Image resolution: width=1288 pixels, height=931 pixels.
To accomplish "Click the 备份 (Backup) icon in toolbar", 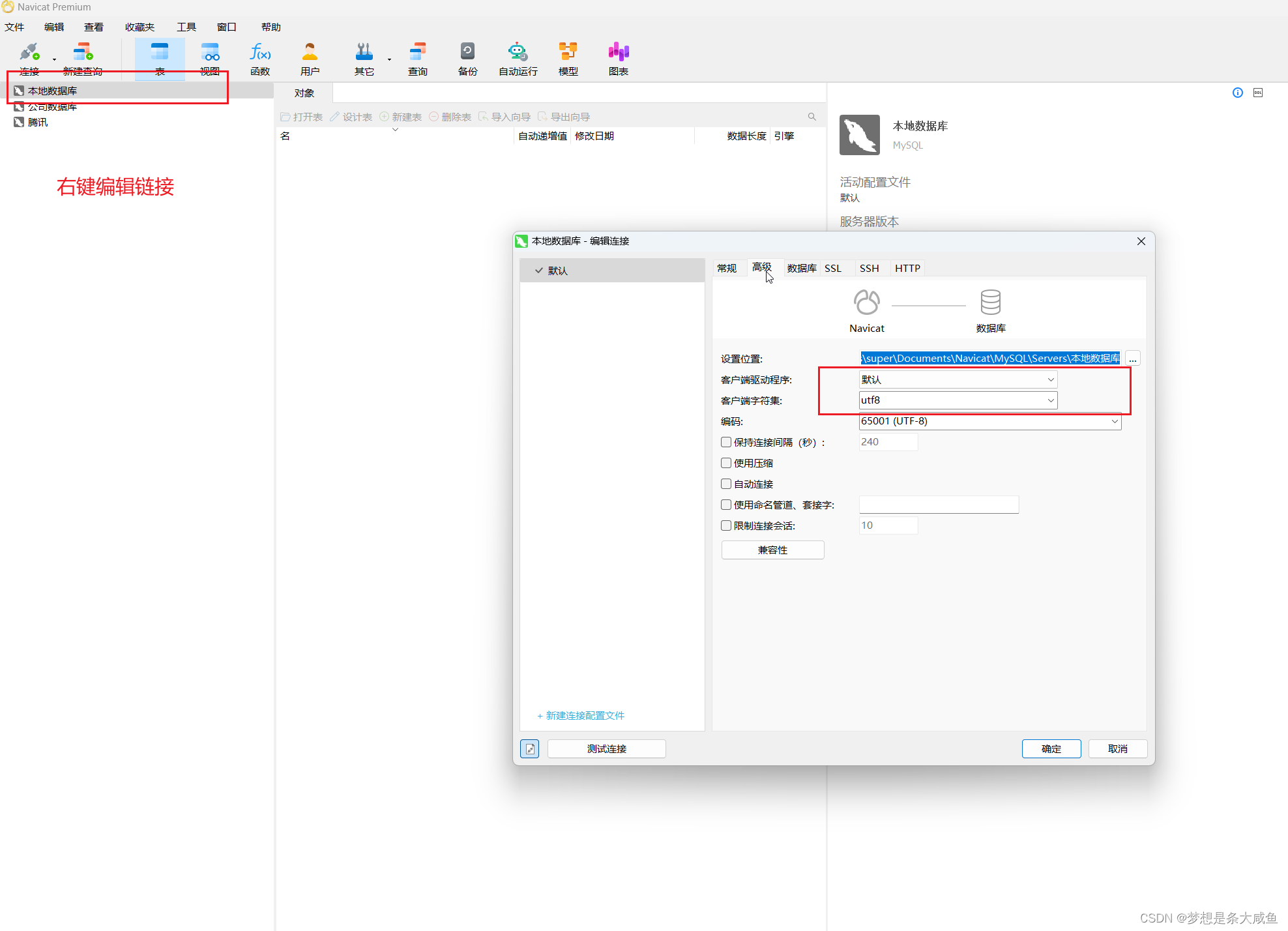I will pos(467,58).
